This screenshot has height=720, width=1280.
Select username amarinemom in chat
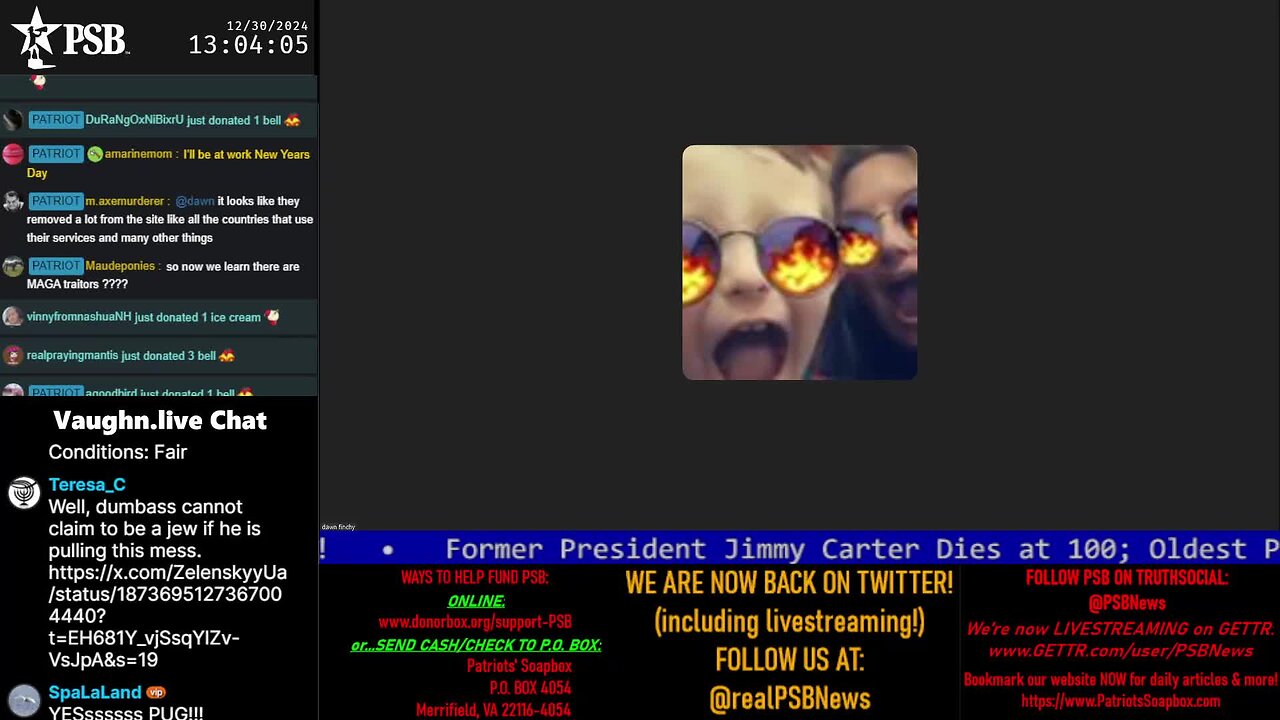141,154
